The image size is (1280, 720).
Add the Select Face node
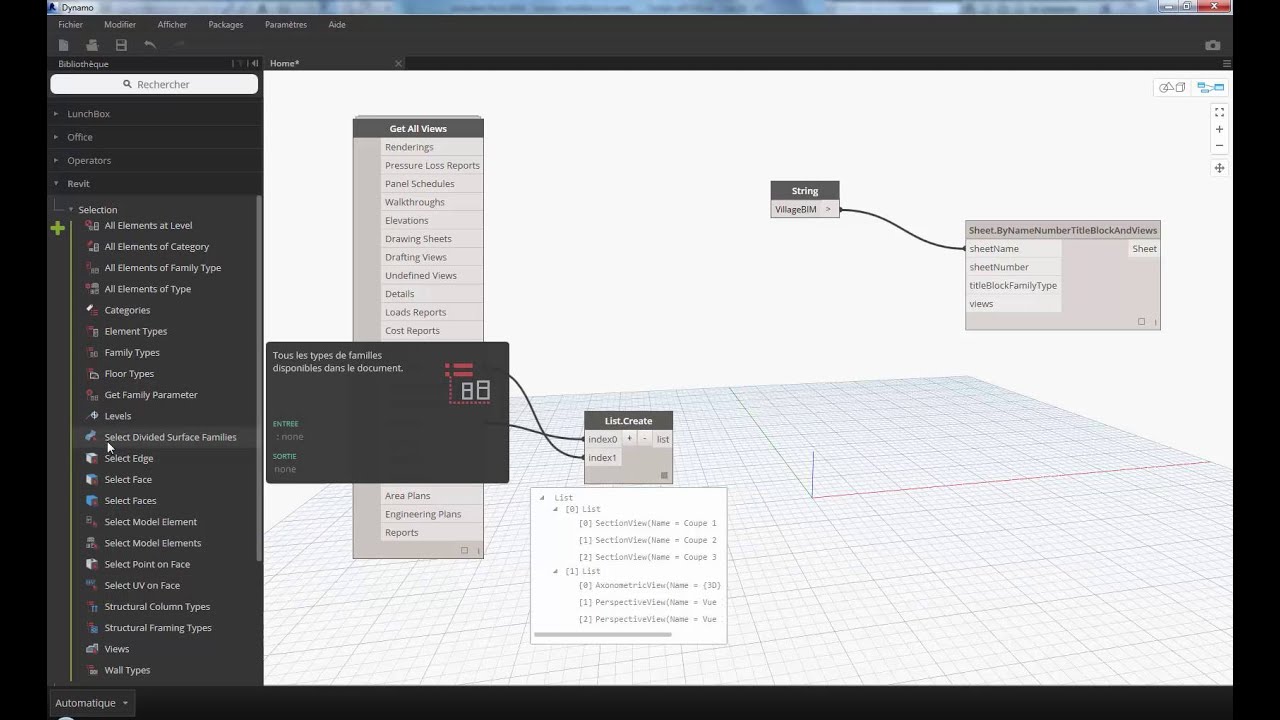point(128,479)
